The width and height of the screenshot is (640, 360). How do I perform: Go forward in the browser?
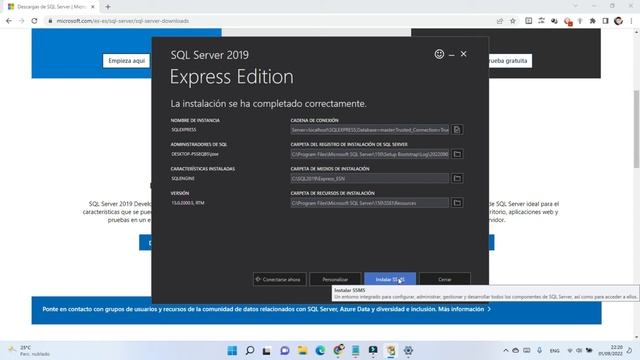22,21
